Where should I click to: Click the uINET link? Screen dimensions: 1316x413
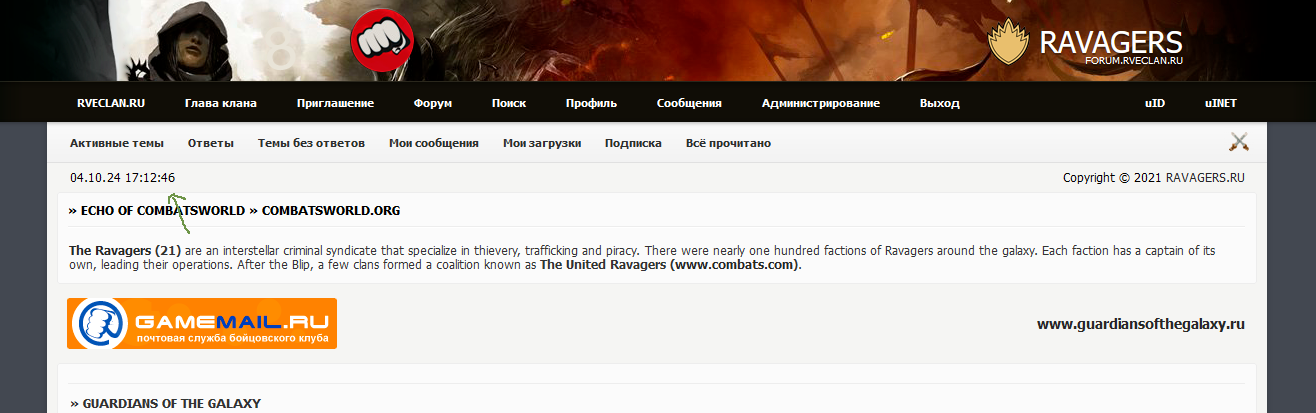(x=1221, y=103)
